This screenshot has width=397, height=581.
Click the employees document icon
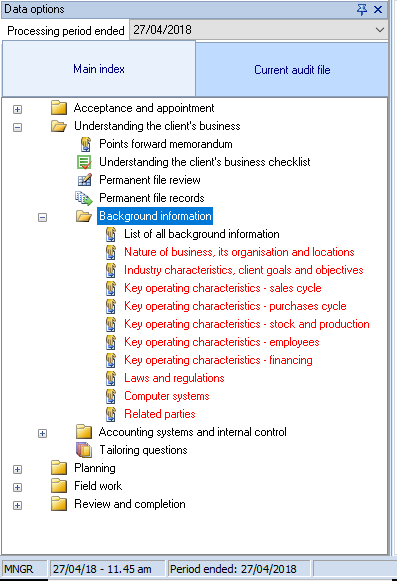point(111,342)
